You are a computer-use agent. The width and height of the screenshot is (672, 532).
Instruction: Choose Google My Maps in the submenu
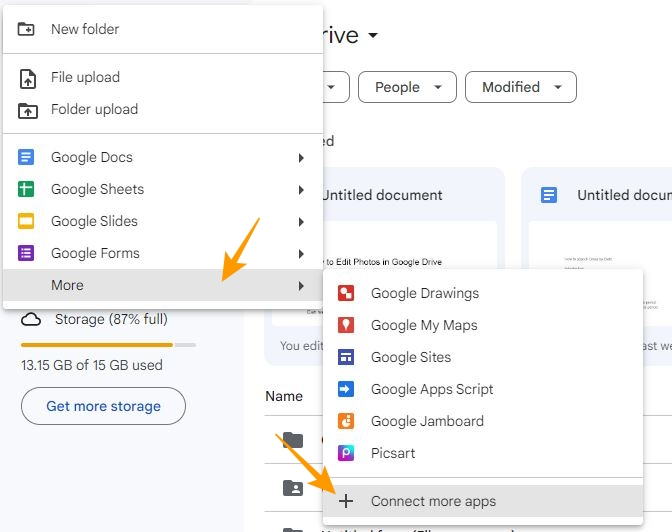pos(483,325)
